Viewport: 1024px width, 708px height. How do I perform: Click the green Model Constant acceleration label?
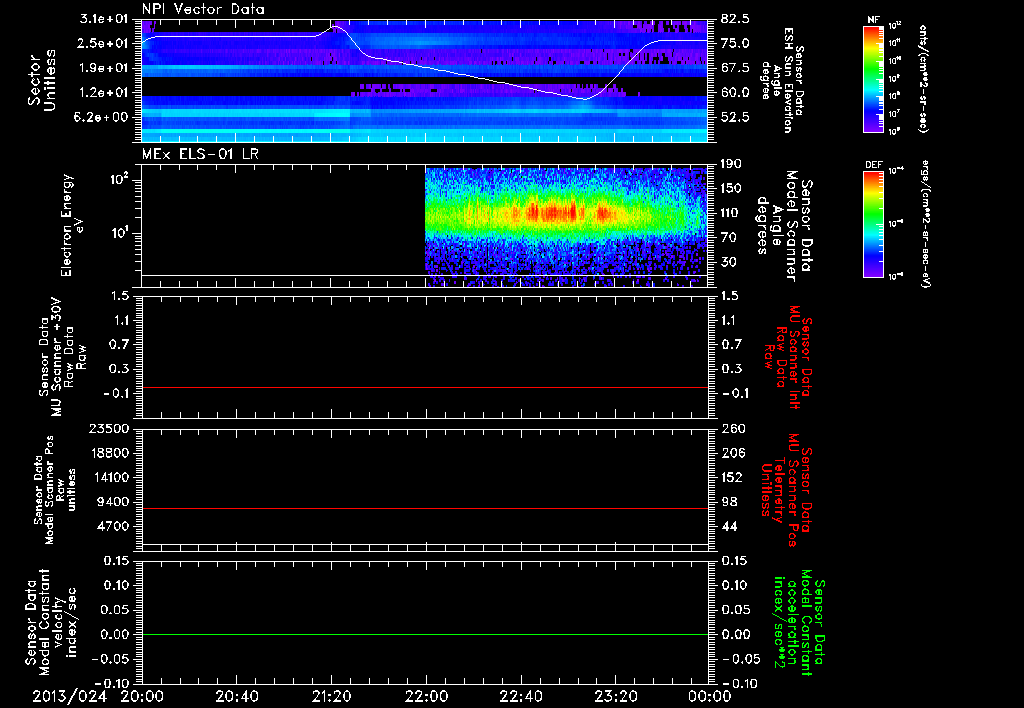801,623
